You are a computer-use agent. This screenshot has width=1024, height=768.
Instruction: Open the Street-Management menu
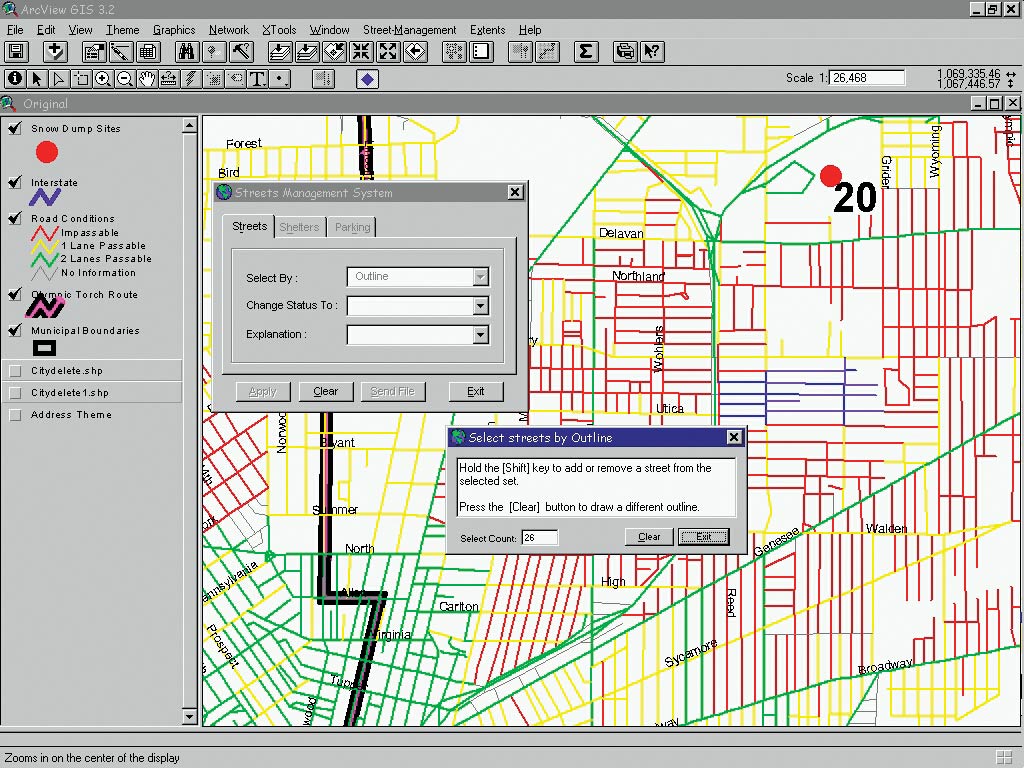pyautogui.click(x=409, y=30)
